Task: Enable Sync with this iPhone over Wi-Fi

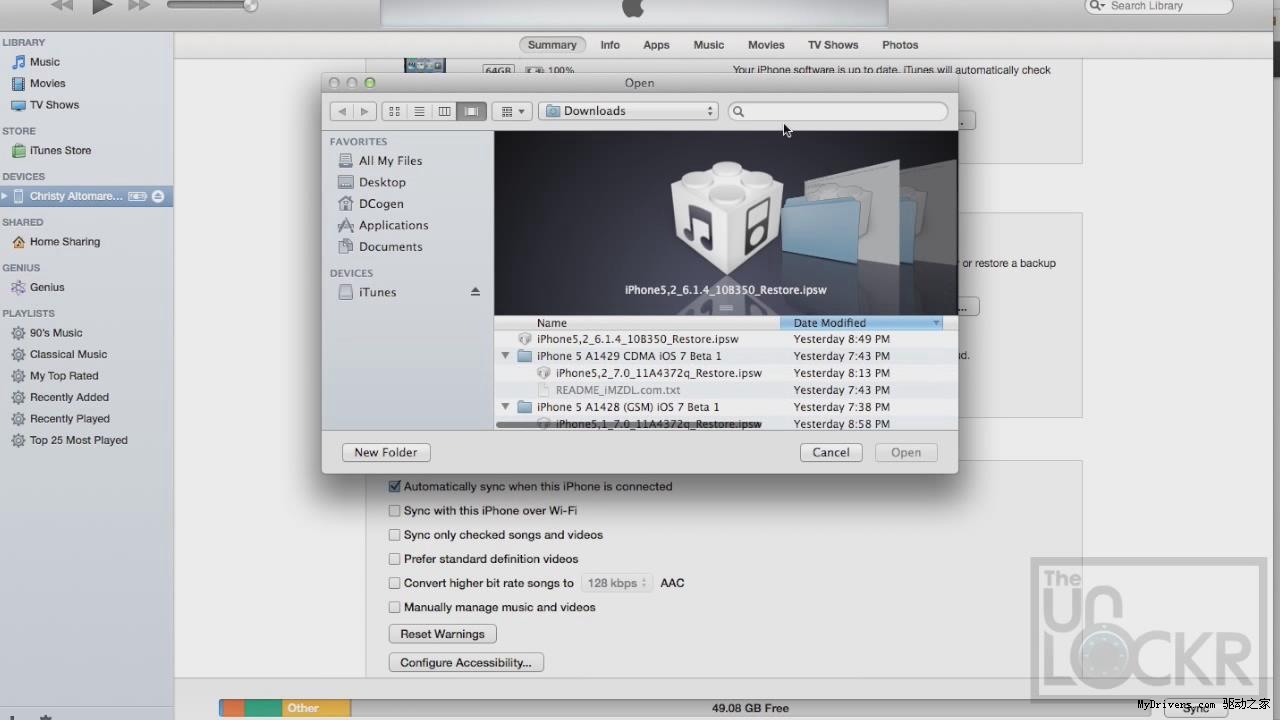Action: [394, 511]
